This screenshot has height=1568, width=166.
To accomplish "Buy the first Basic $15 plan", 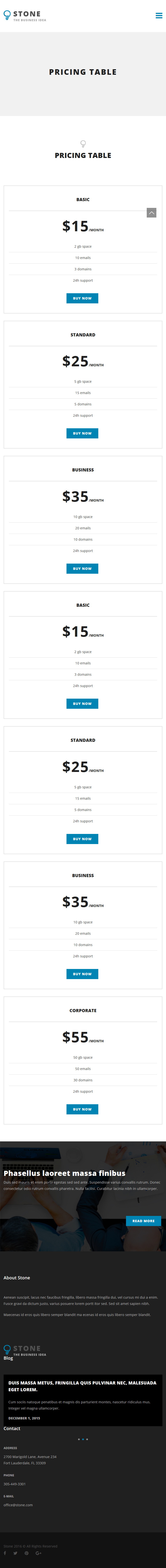I will point(82,298).
